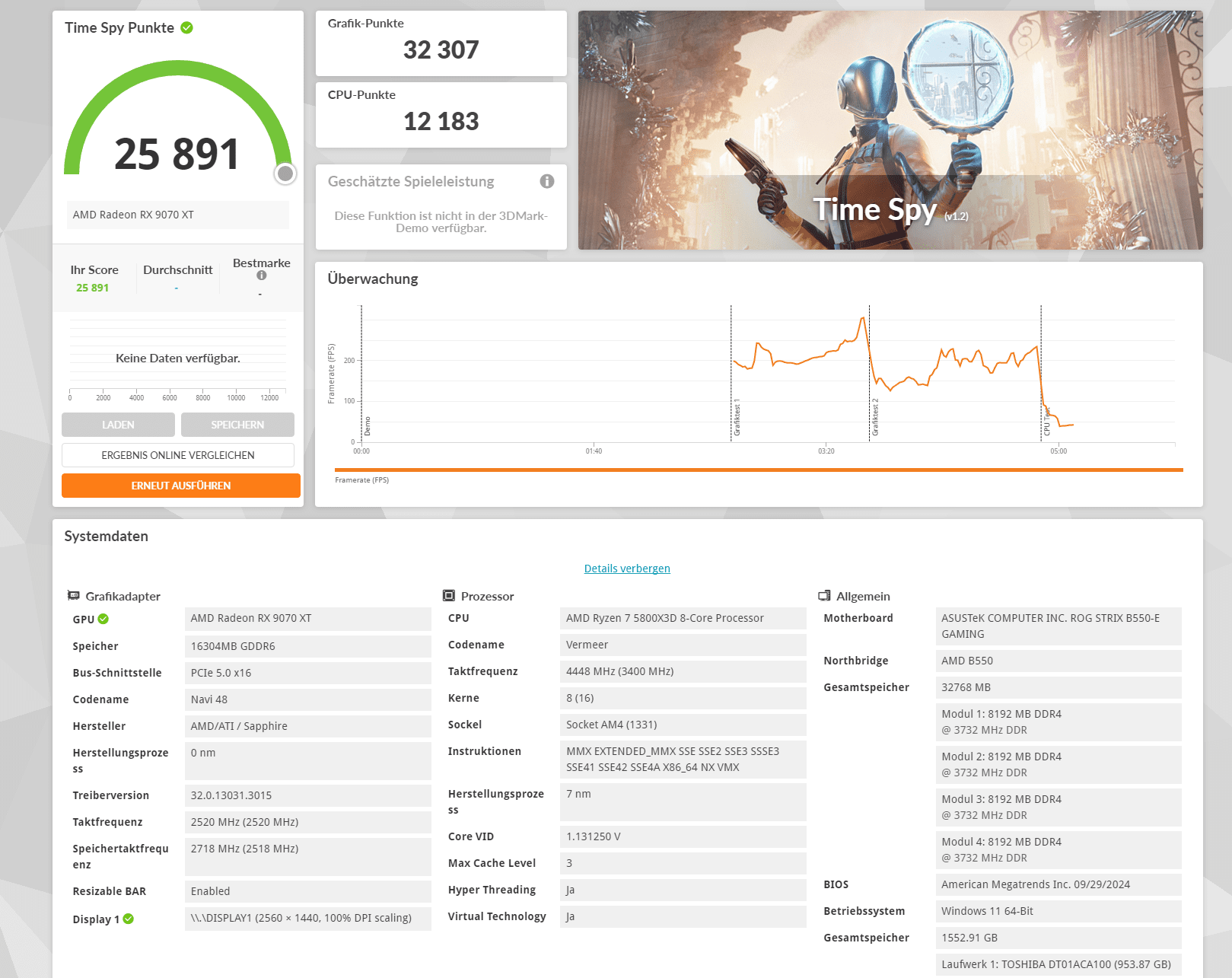Click the Treiberversion value 32.0.13031.3015

click(308, 795)
